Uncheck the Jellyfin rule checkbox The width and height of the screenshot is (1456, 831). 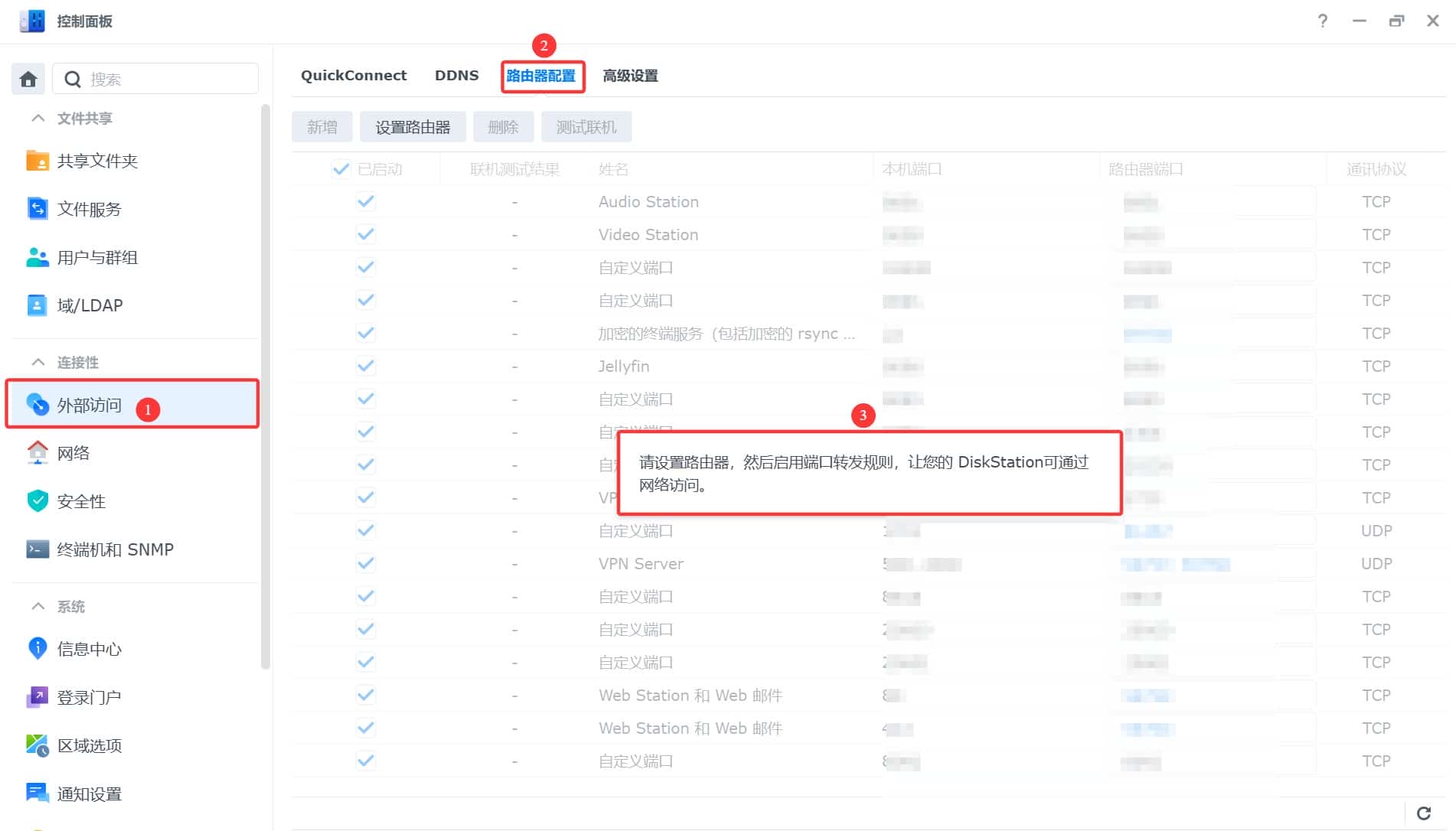click(366, 367)
